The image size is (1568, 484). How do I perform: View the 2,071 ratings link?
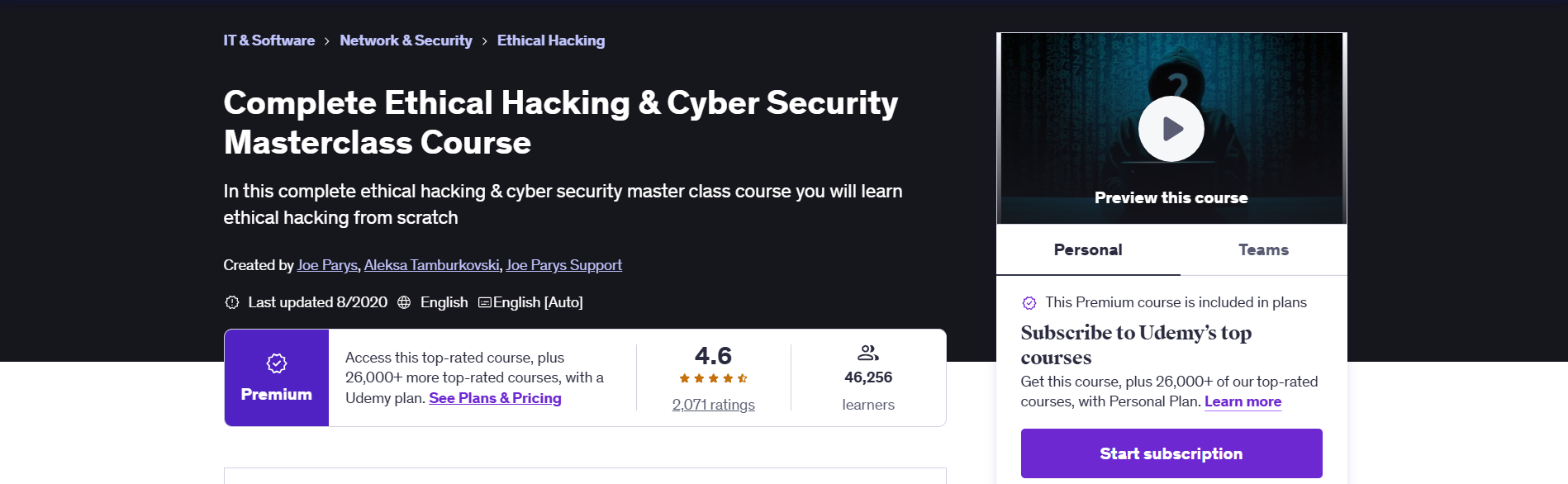tap(714, 405)
